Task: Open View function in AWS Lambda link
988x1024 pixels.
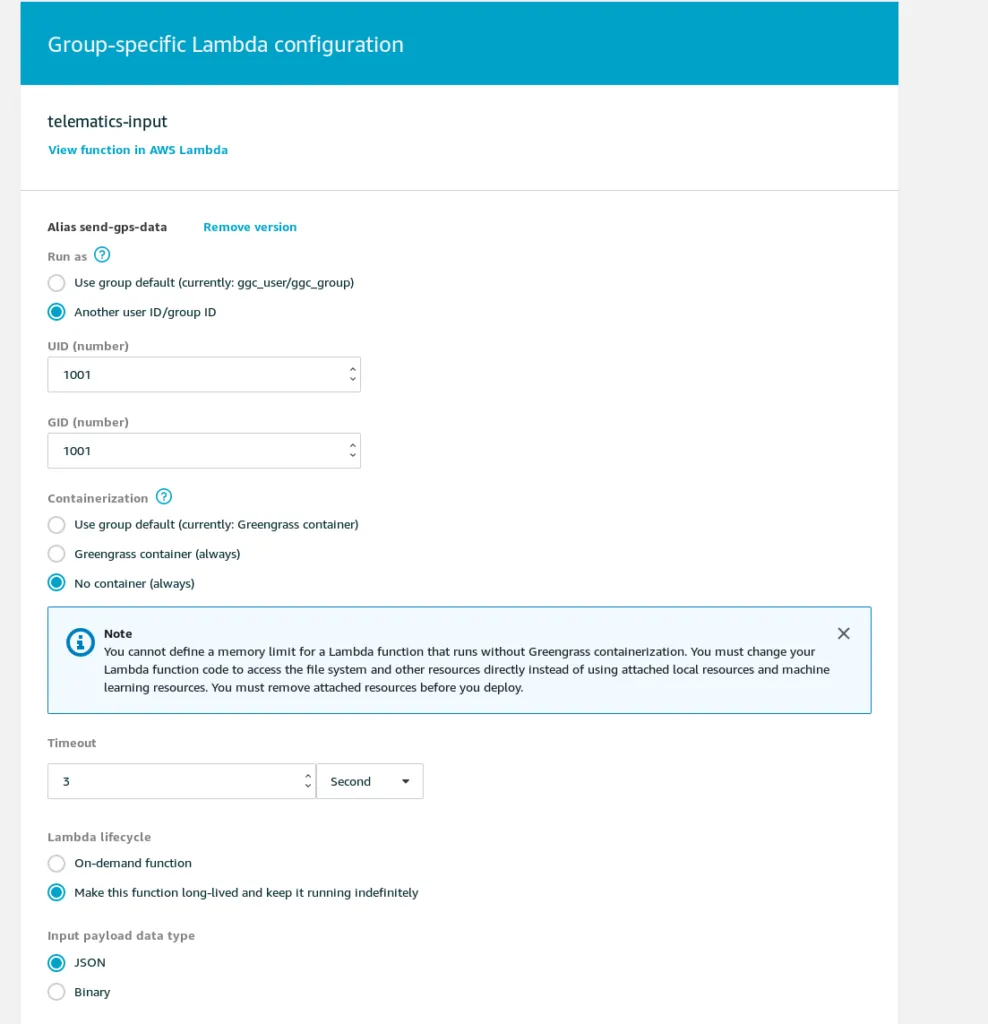Action: point(138,150)
